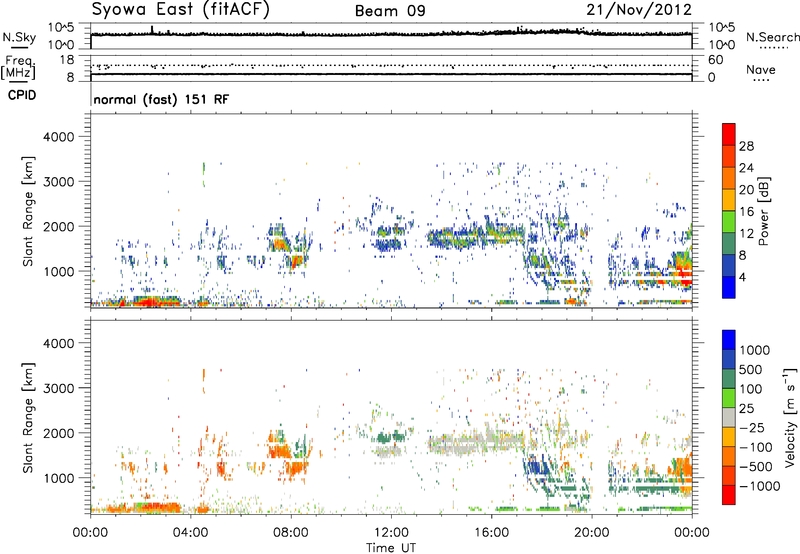
Task: Click the 'Velocity [m s-1]' colorbar label
Action: pos(790,417)
